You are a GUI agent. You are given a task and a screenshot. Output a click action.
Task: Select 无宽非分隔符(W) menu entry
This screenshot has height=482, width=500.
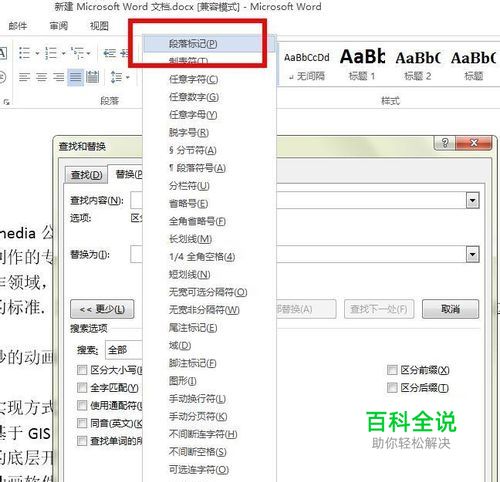(x=209, y=310)
